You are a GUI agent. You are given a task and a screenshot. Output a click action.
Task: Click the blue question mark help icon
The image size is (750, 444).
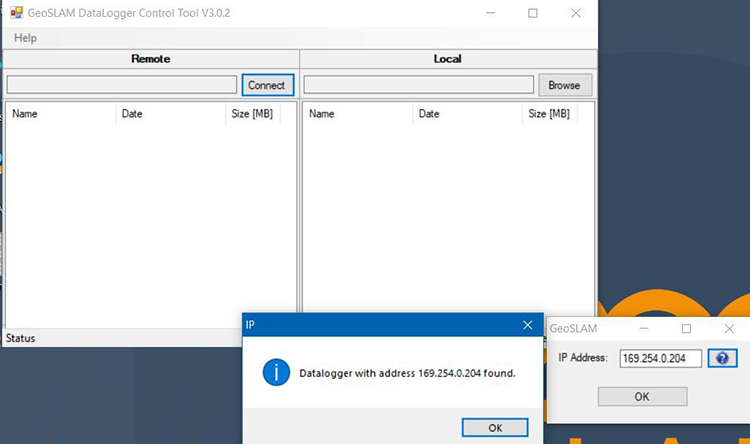[722, 358]
